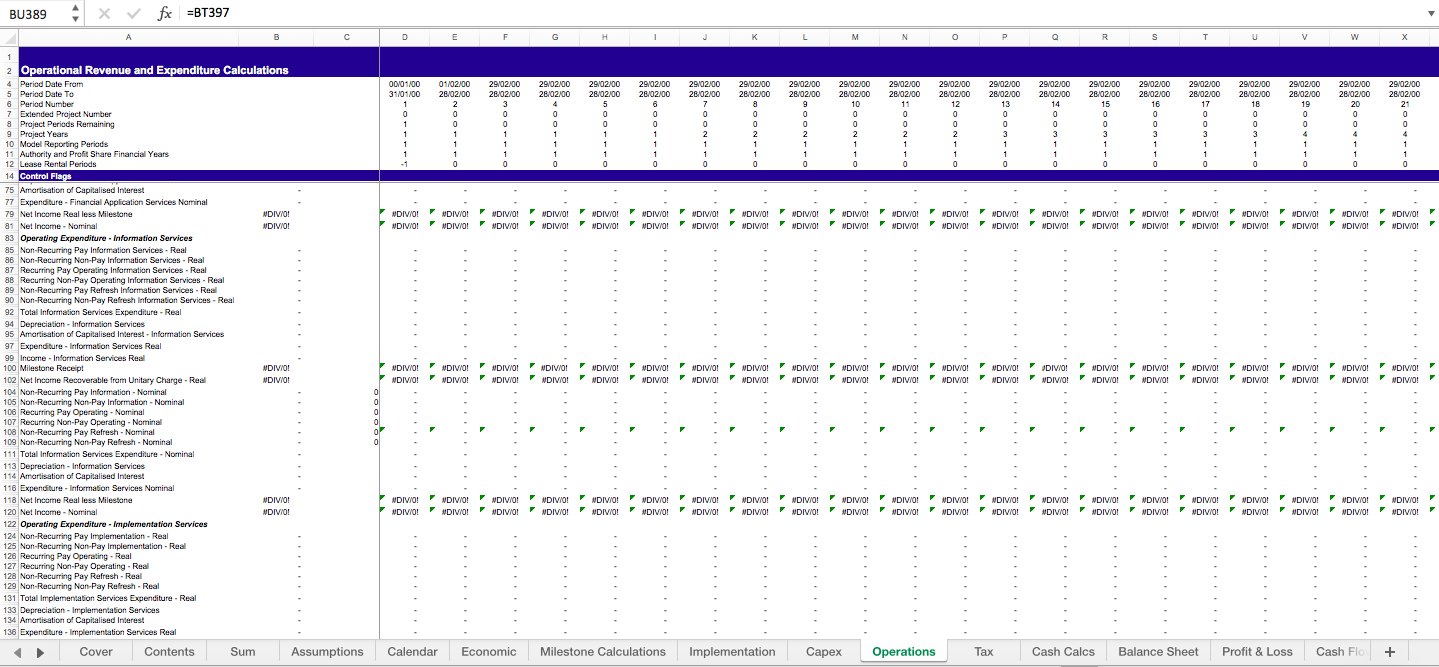Click into the formula bar showing =BT397
The image size is (1439, 667).
[x=800, y=14]
